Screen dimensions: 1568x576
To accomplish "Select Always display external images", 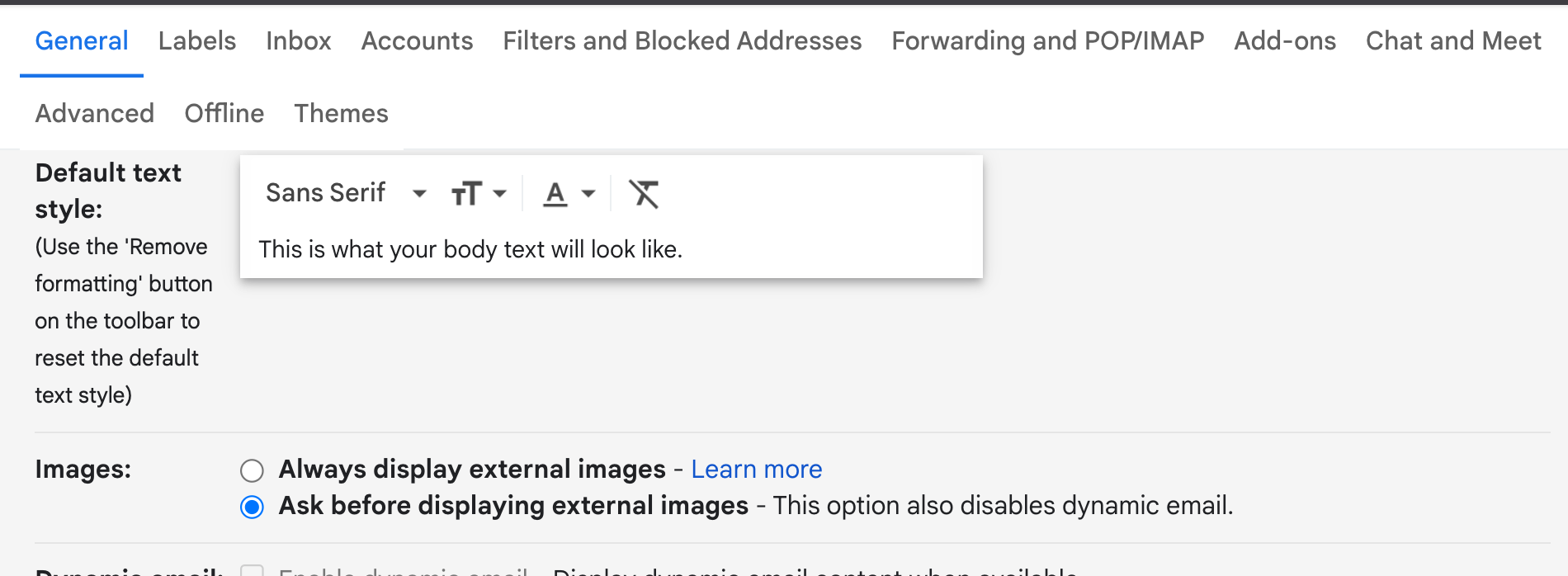I will [252, 470].
